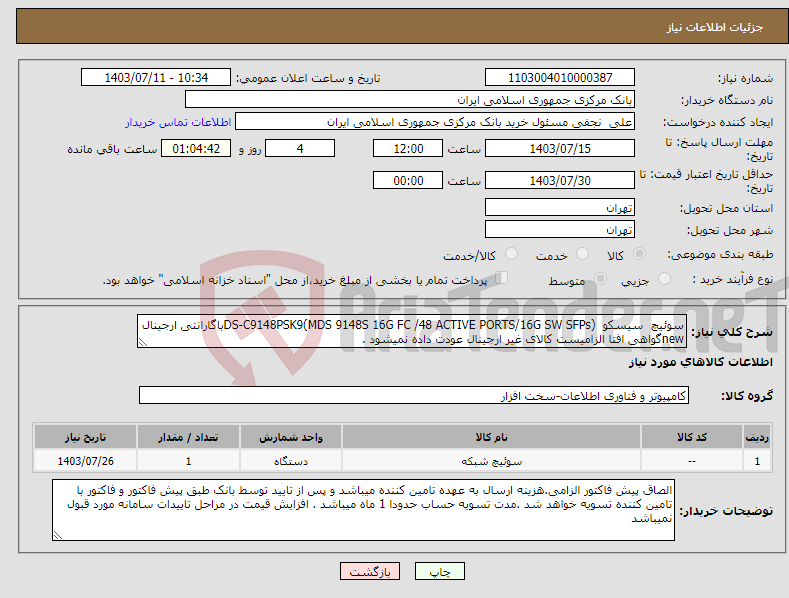Click the اطلاعات کالاهای مورد نیاز heading

click(700, 362)
